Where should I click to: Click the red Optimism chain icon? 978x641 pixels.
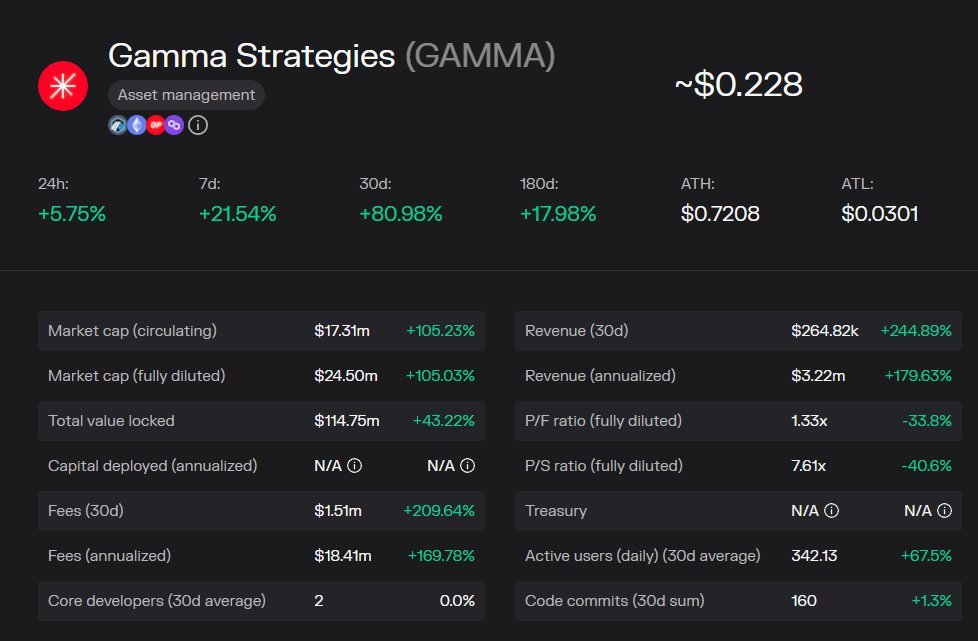155,125
